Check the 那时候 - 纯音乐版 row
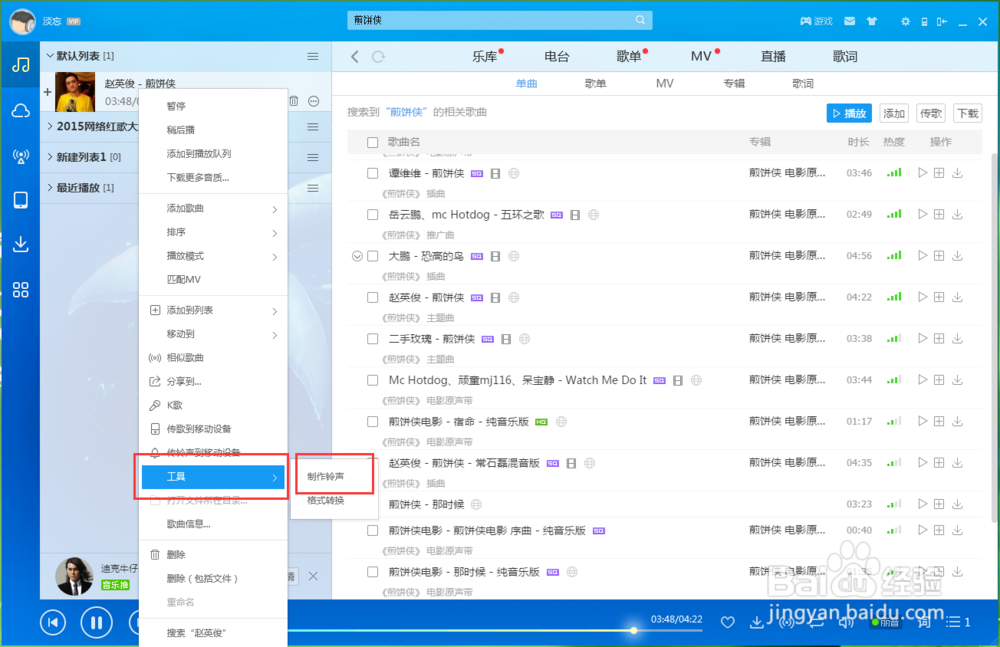1000x647 pixels. (x=372, y=572)
